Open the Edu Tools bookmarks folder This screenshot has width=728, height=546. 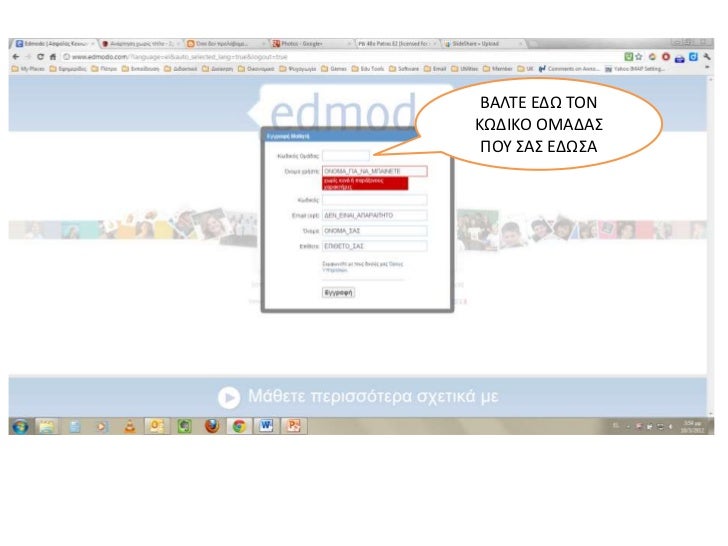[368, 69]
